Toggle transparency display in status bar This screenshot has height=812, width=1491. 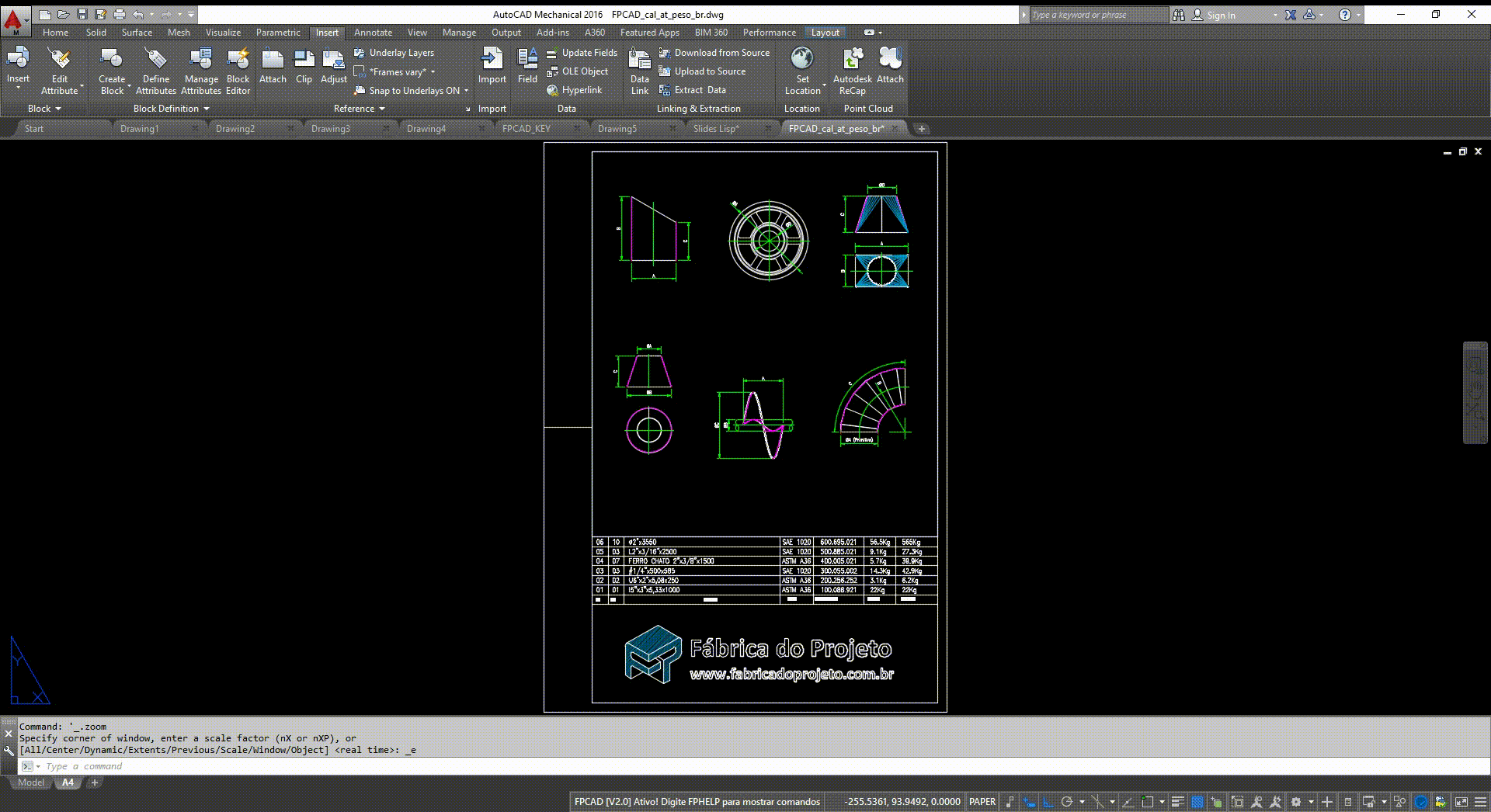coord(1197,802)
